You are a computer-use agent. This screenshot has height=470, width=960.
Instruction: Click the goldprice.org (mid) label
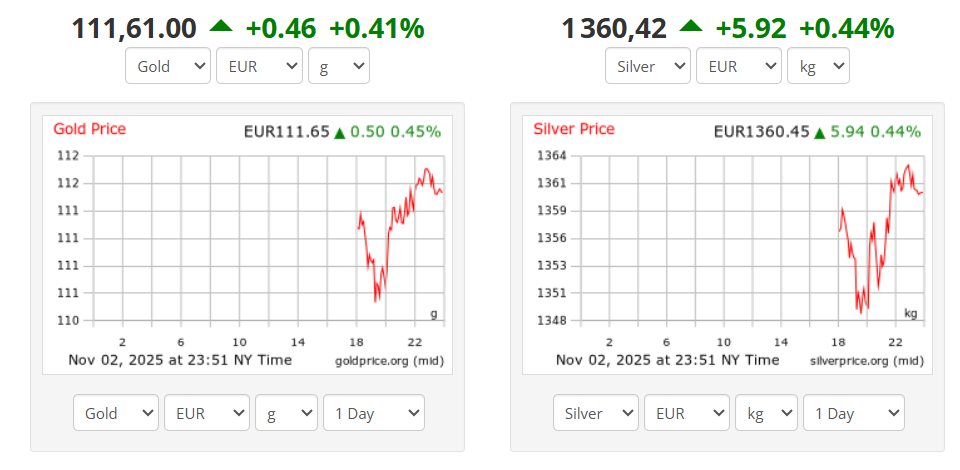point(389,360)
